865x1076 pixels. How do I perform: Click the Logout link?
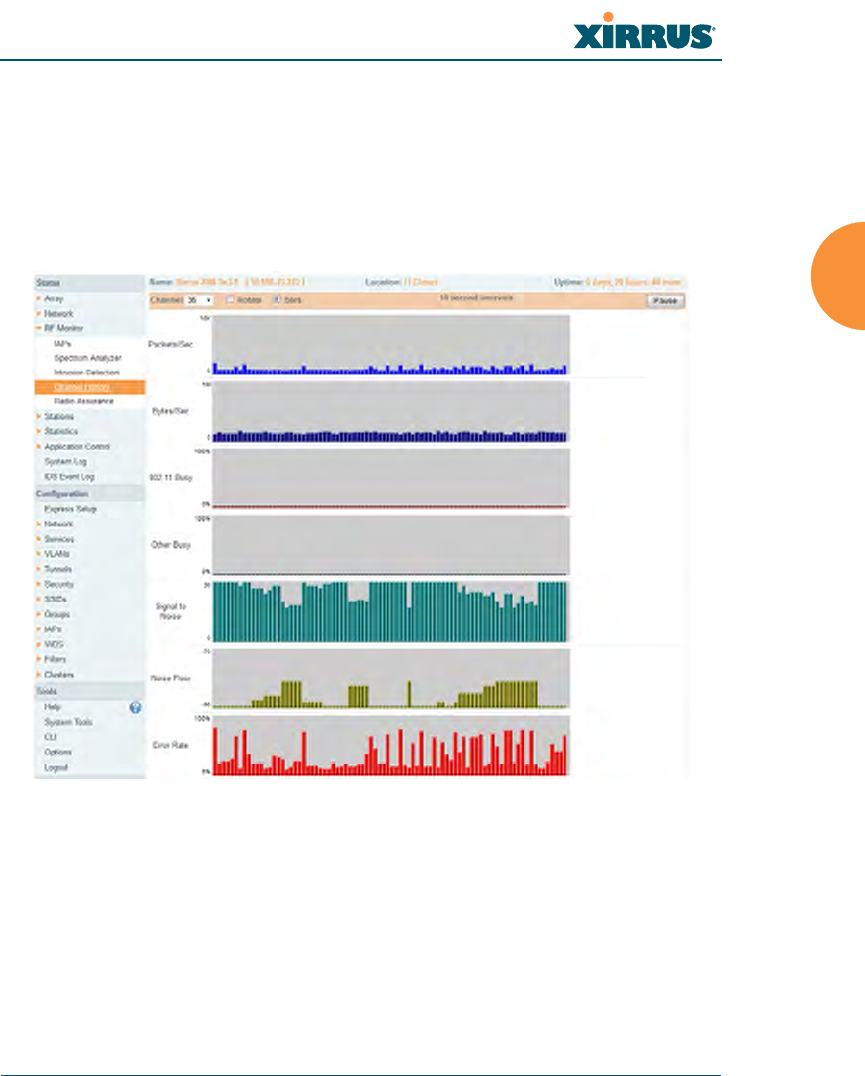56,767
